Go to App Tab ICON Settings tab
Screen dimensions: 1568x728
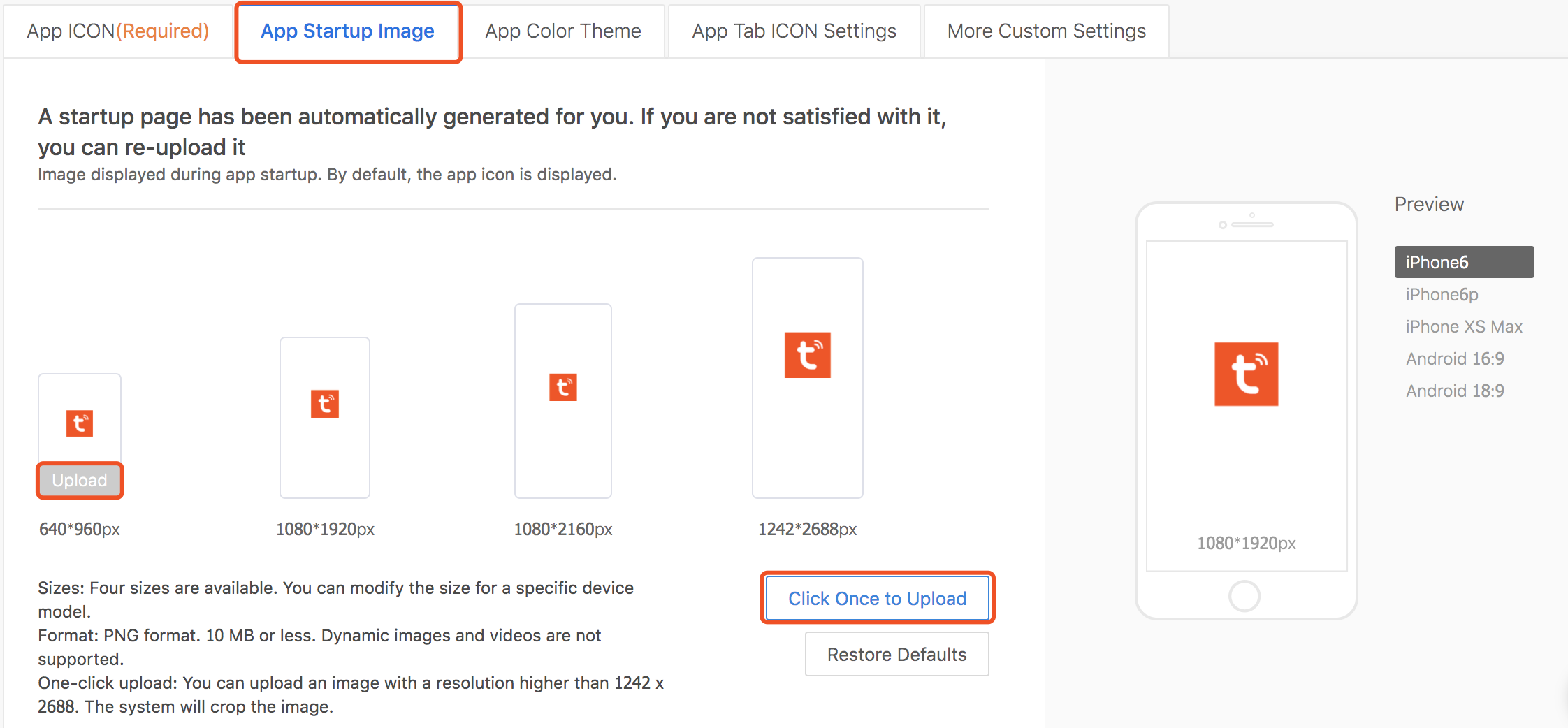[794, 31]
